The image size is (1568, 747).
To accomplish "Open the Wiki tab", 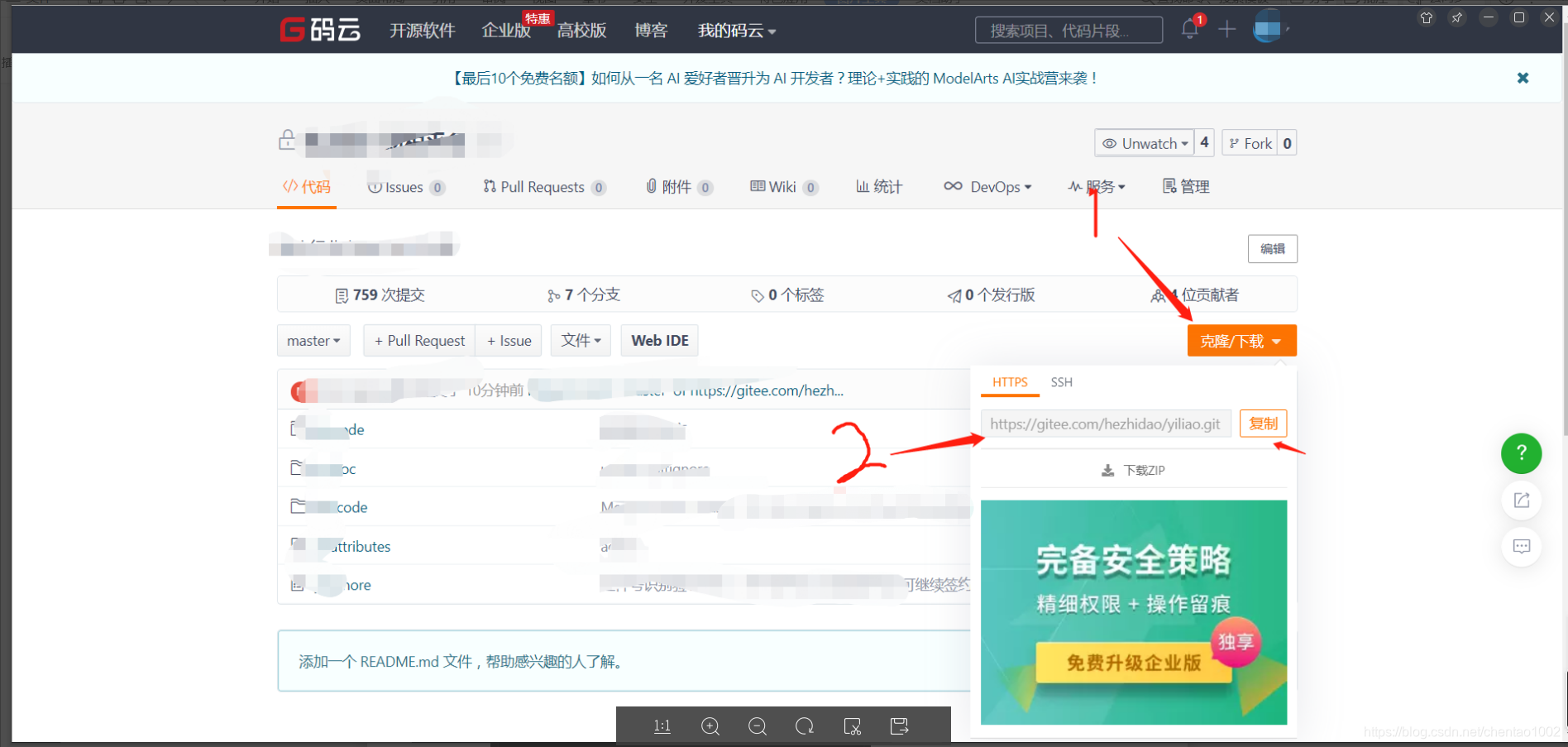I will pos(784,187).
